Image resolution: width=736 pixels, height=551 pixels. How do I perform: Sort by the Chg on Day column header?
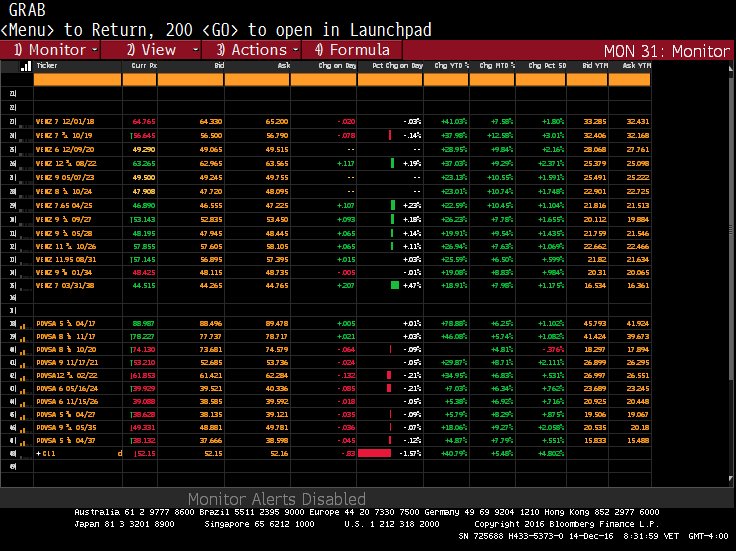coord(337,66)
